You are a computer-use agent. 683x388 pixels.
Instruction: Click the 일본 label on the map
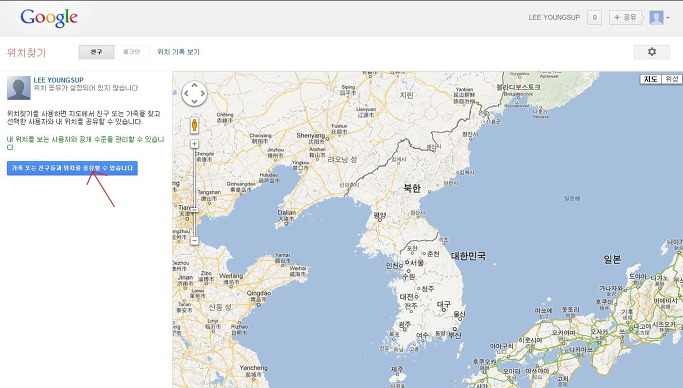[x=612, y=260]
